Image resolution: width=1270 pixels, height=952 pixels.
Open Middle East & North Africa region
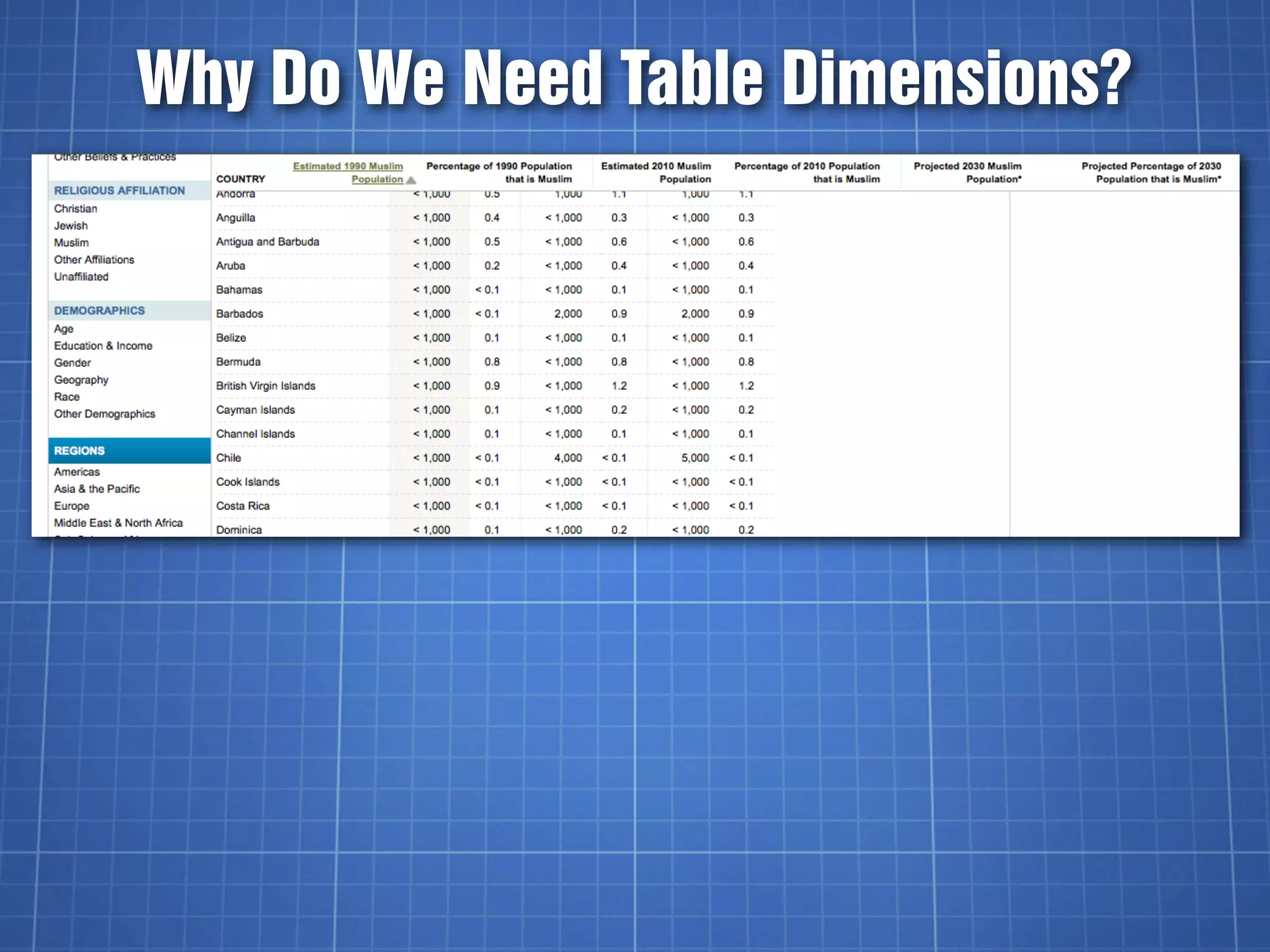tap(118, 523)
